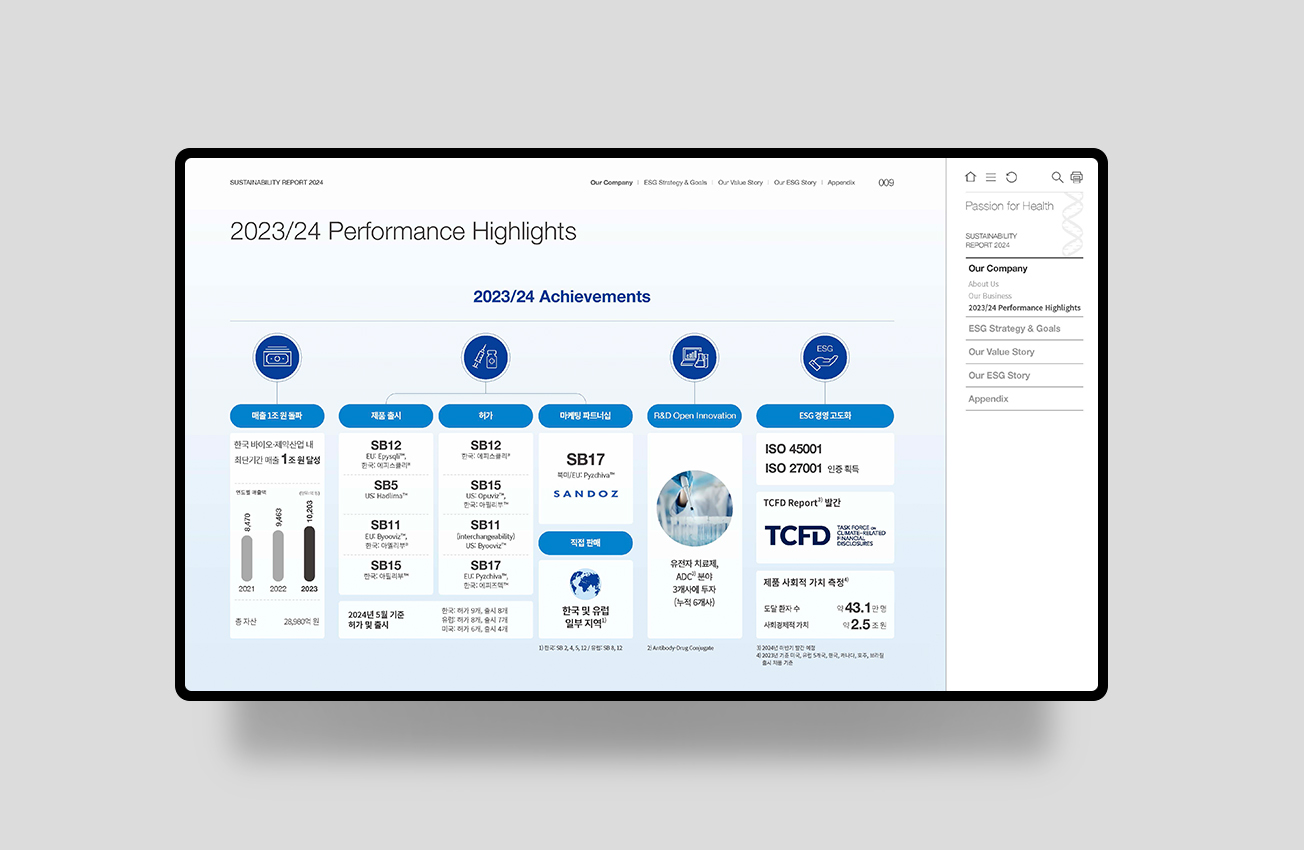The width and height of the screenshot is (1304, 850).
Task: Click 'SB17' in marketing partnership card
Action: pos(586,460)
